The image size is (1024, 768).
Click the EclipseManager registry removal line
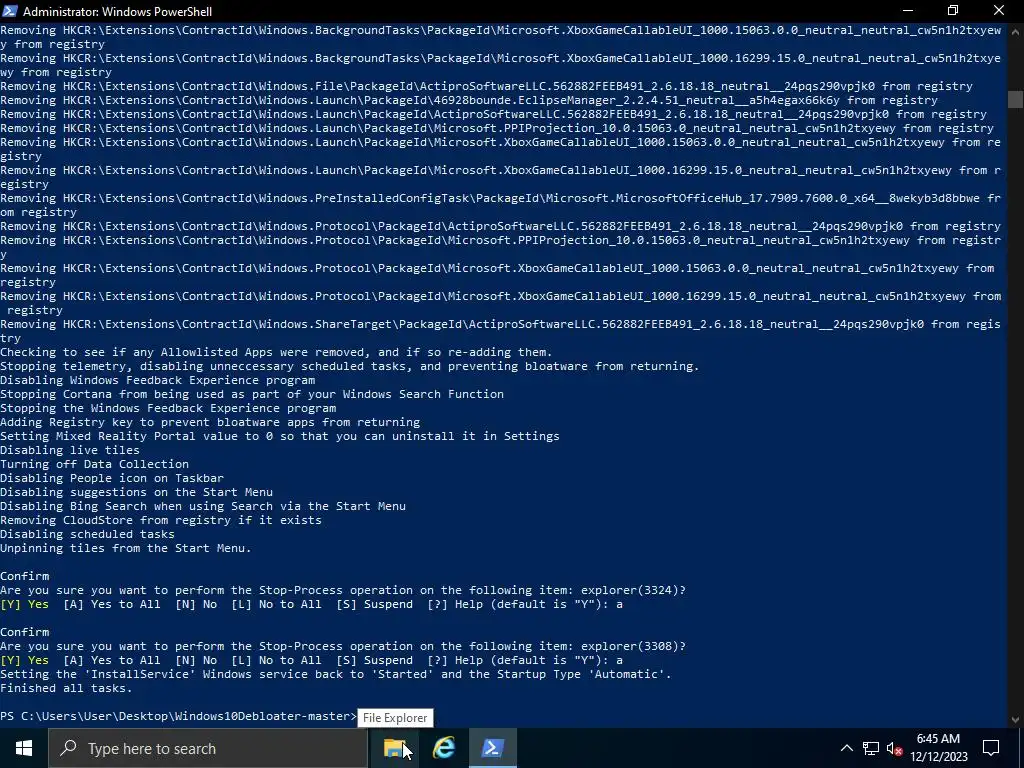[469, 101]
